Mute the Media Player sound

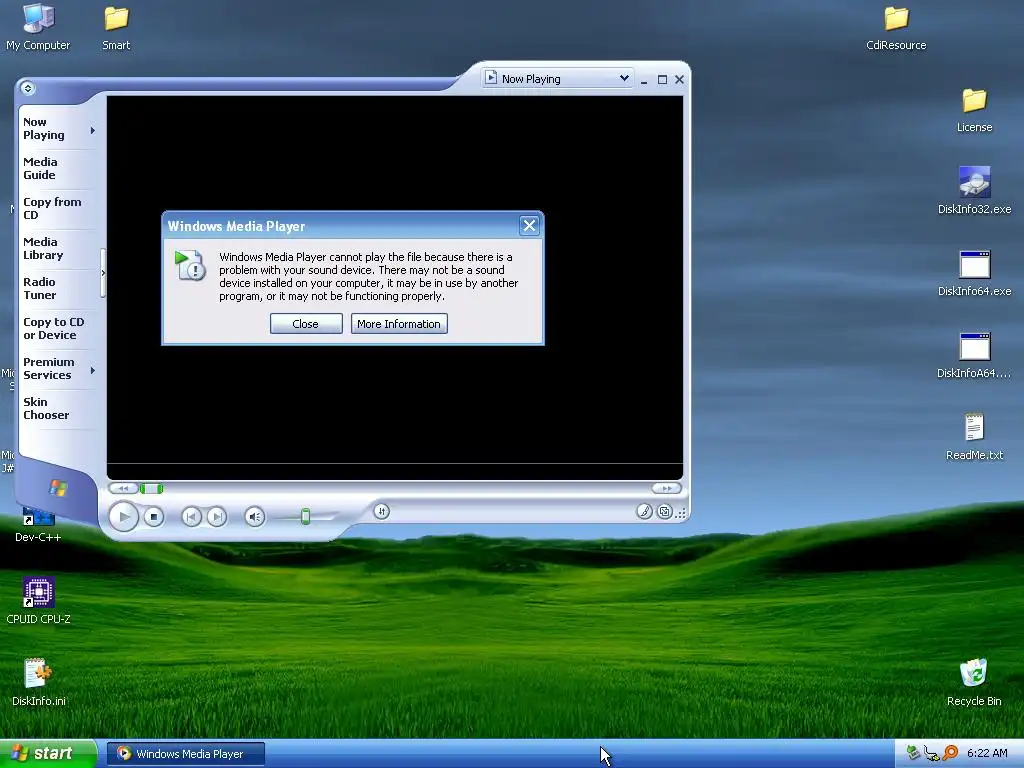tap(255, 517)
